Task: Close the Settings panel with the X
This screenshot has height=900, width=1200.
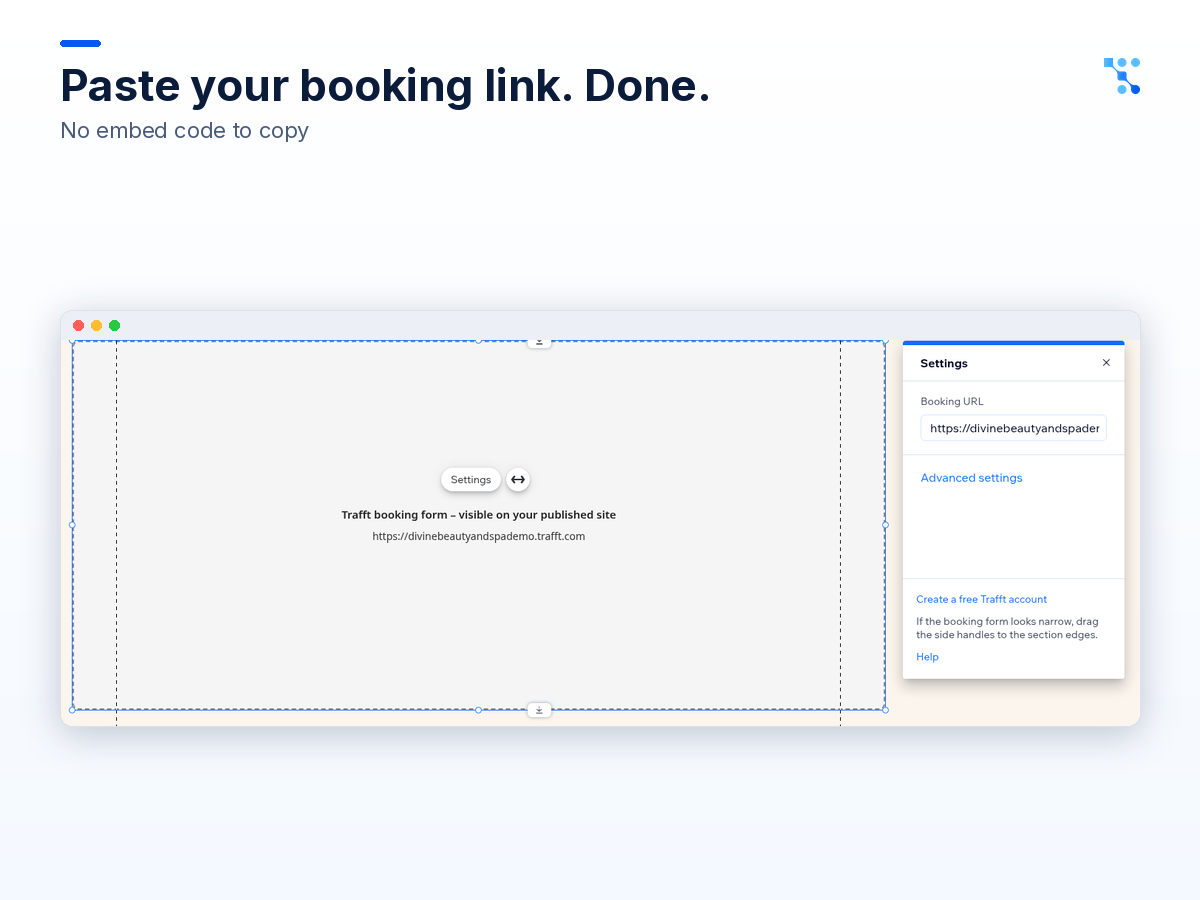Action: tap(1106, 363)
